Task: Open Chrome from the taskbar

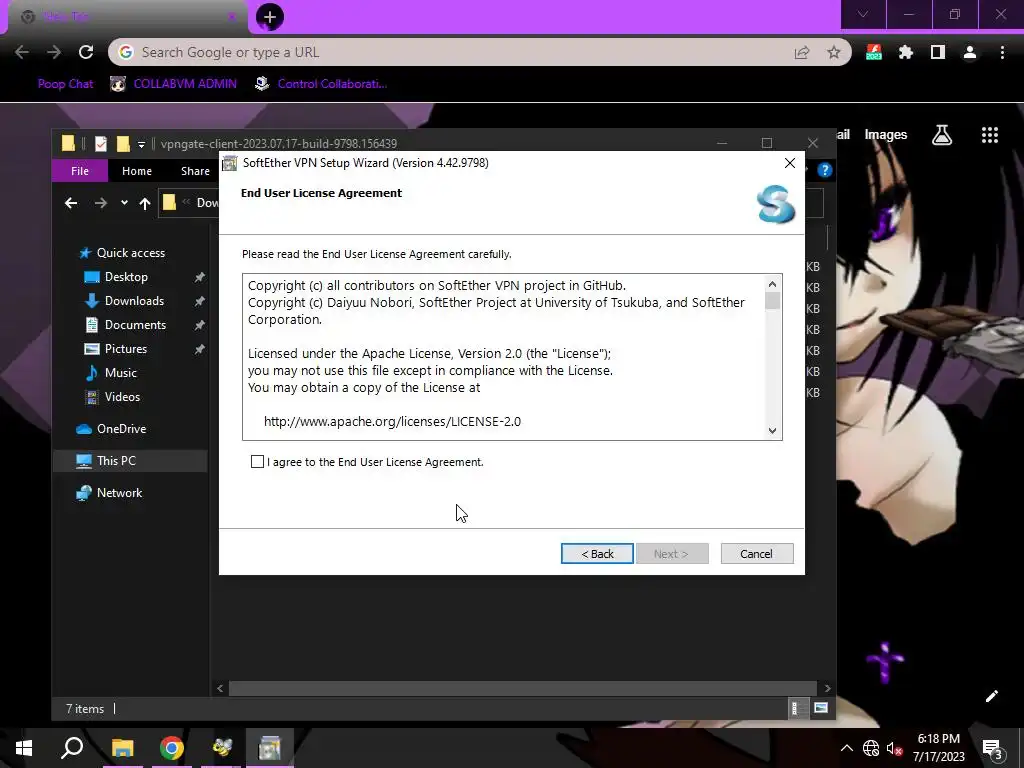Action: click(172, 748)
